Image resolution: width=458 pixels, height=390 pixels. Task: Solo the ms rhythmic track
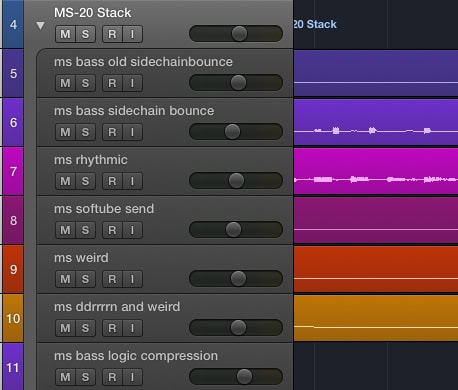(86, 181)
